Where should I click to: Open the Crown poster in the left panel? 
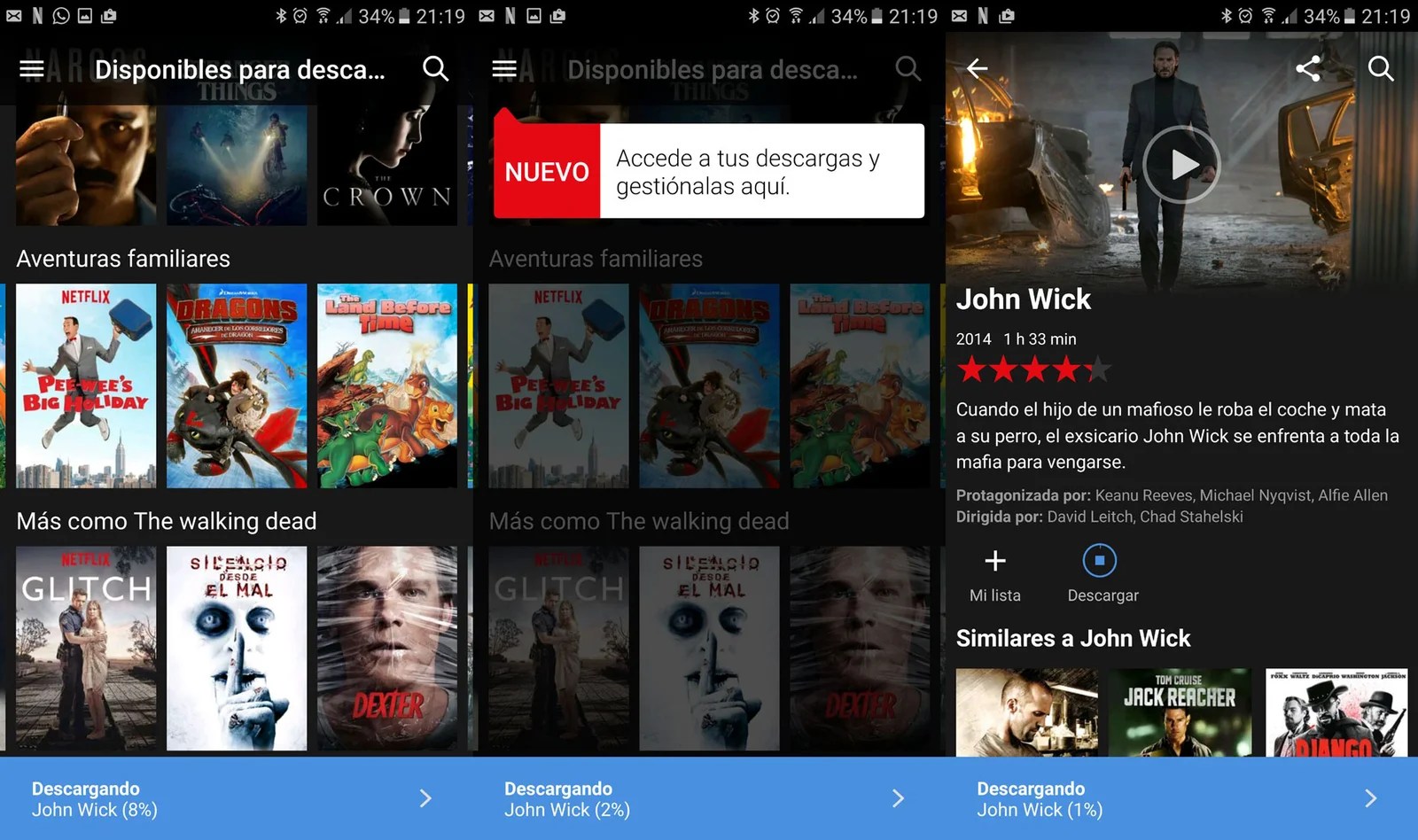tap(387, 165)
